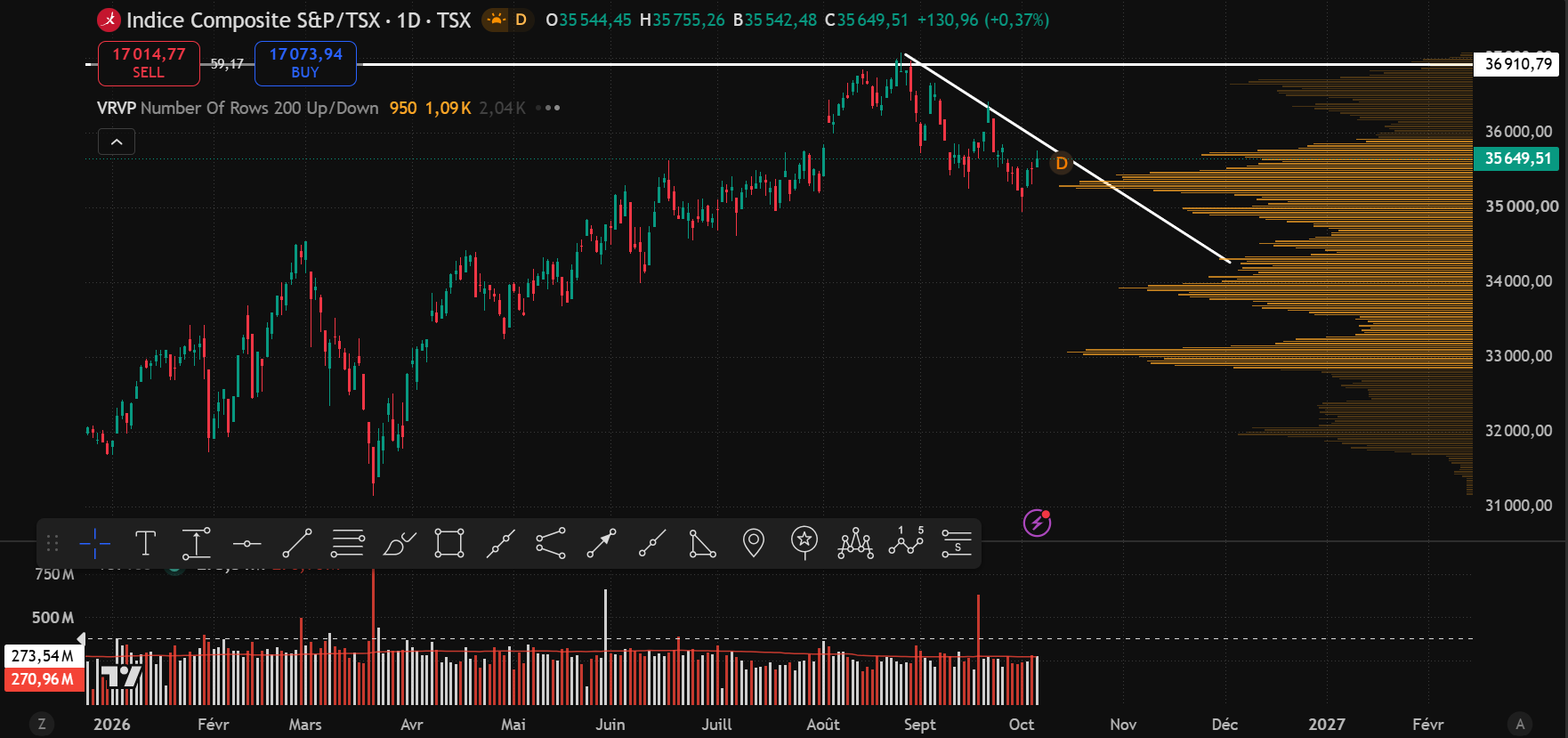Toggle auto scale A button
Image resolution: width=1568 pixels, height=738 pixels.
(1520, 724)
